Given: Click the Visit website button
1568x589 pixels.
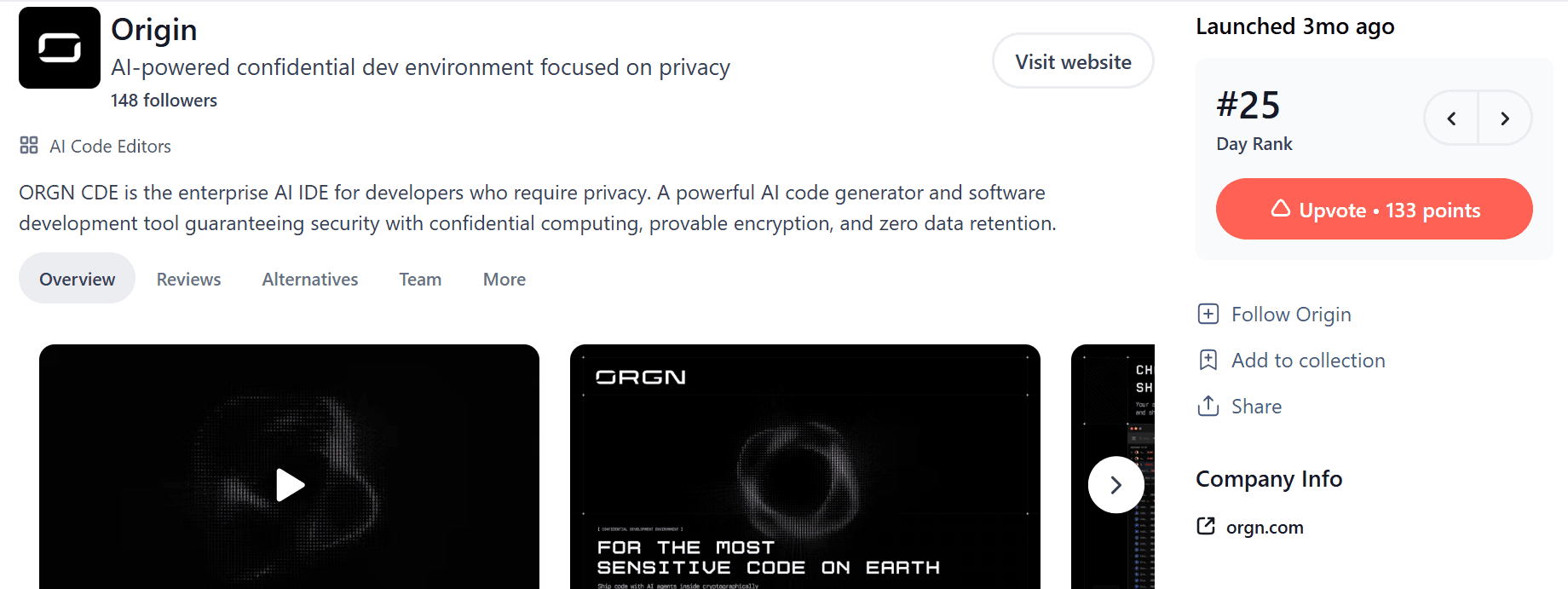Looking at the screenshot, I should (x=1073, y=61).
